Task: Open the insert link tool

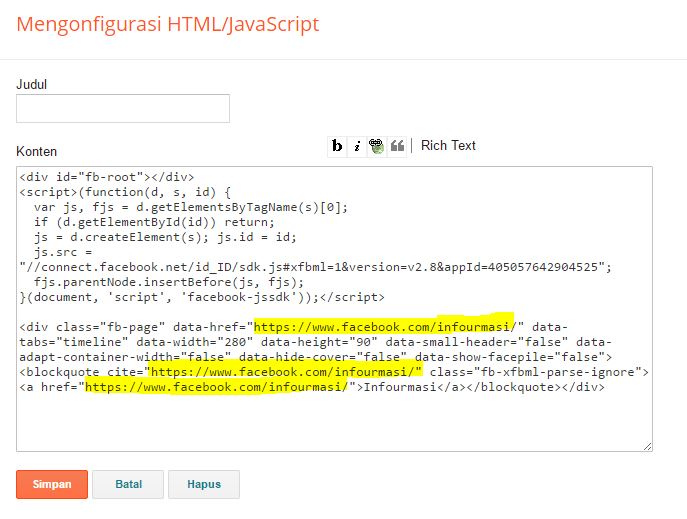Action: (x=376, y=146)
